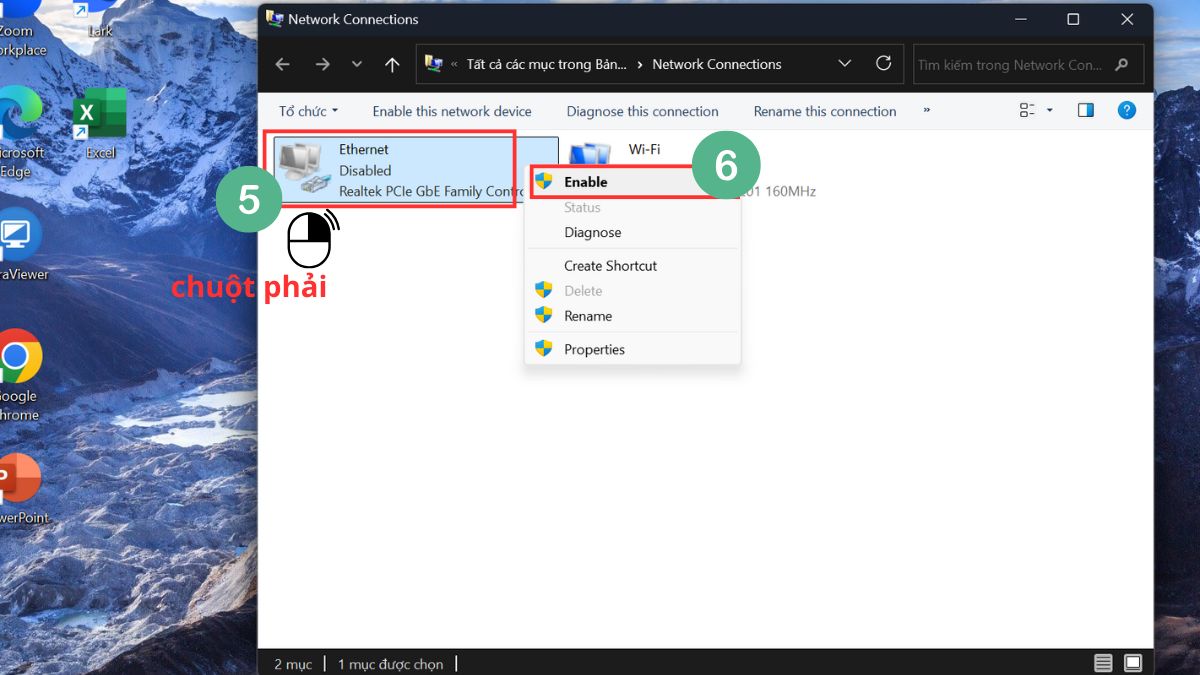
Task: Choose Diagnose in the context menu
Action: pyautogui.click(x=592, y=232)
